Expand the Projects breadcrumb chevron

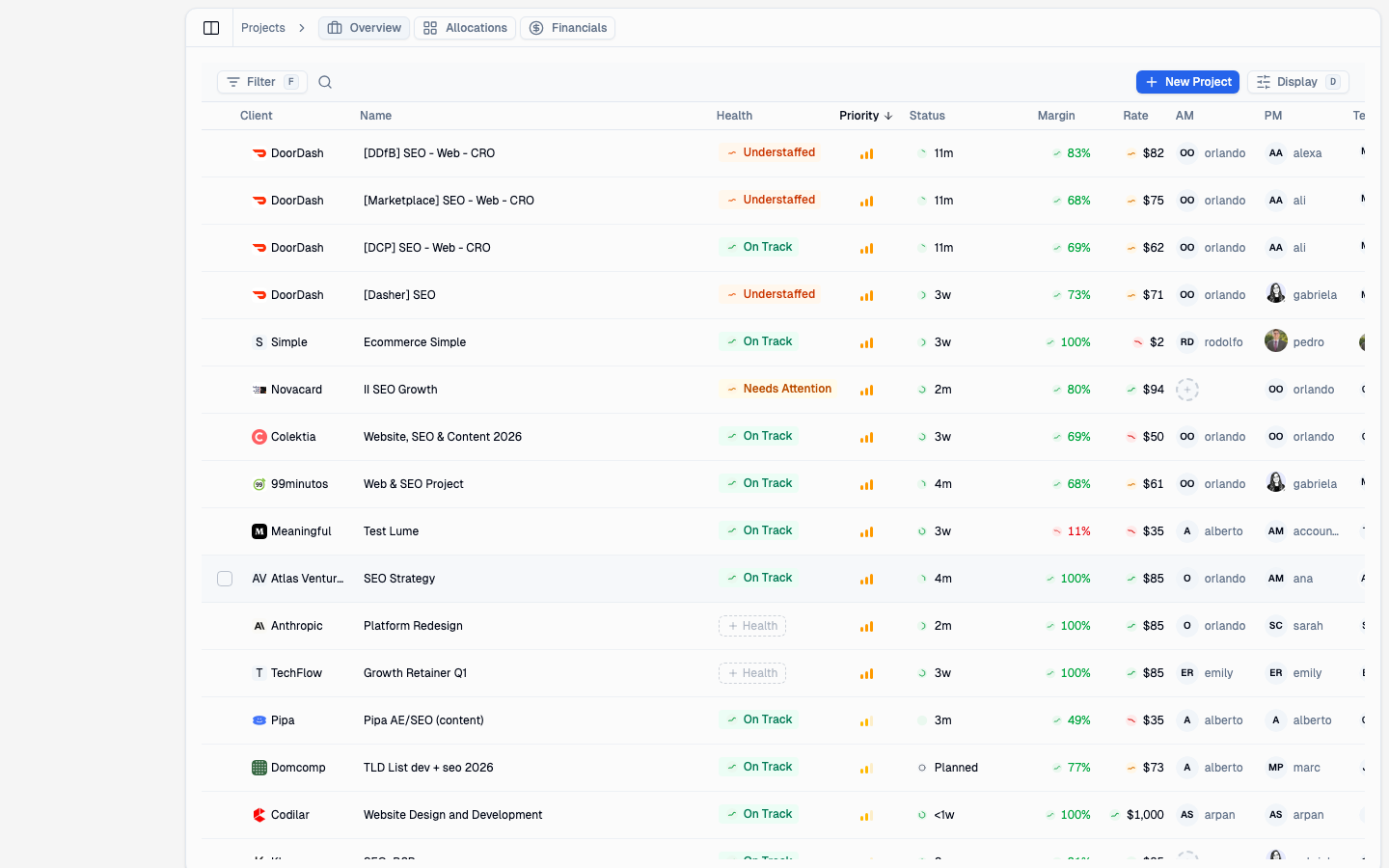pyautogui.click(x=302, y=28)
